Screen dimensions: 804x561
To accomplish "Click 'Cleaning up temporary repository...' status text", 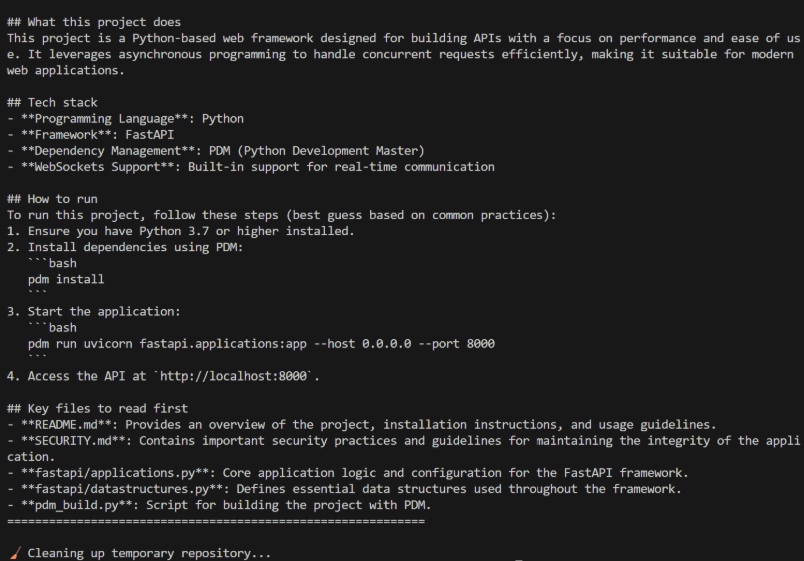I will click(149, 553).
